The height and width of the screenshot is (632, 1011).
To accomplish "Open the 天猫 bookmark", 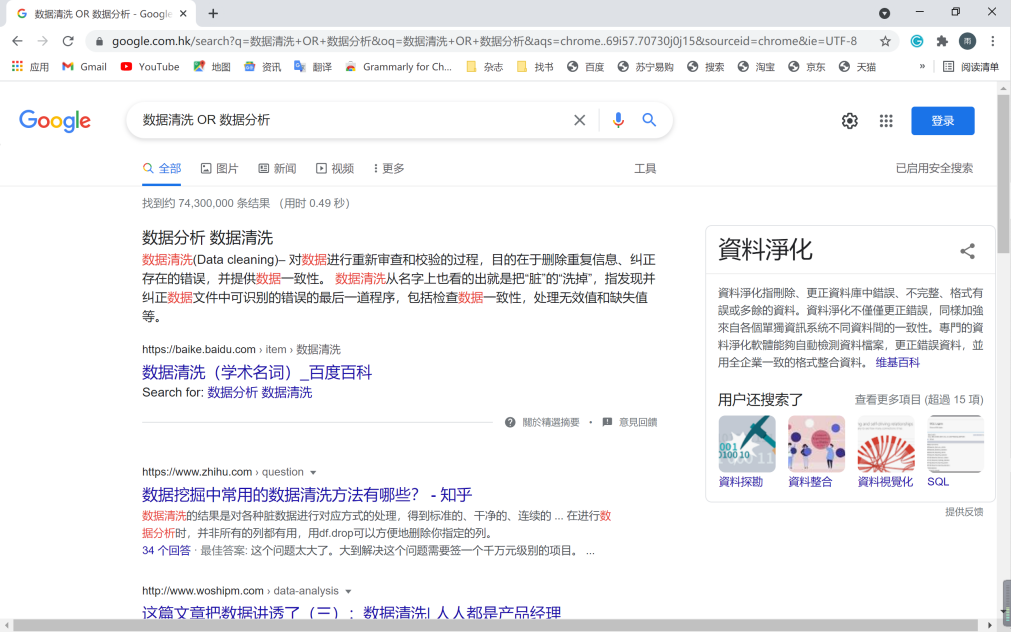I will 857,66.
